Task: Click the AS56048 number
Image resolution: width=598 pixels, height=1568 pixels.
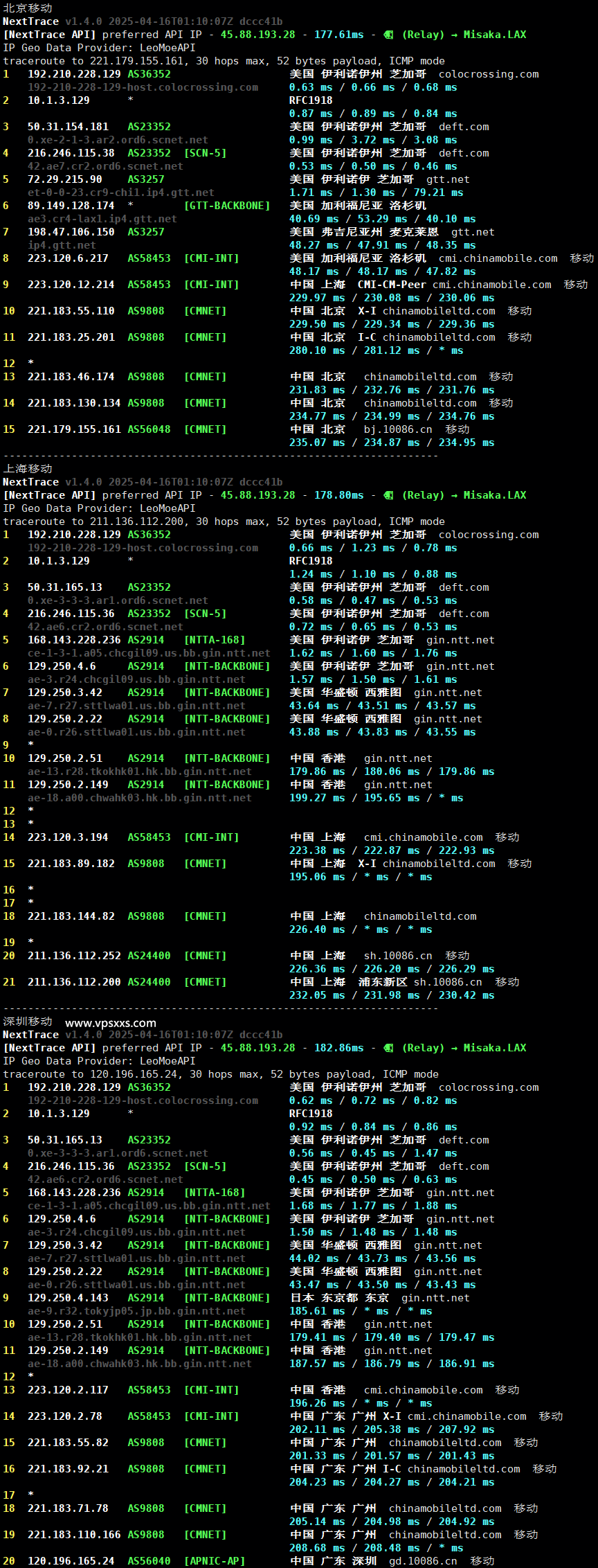Action: 149,429
